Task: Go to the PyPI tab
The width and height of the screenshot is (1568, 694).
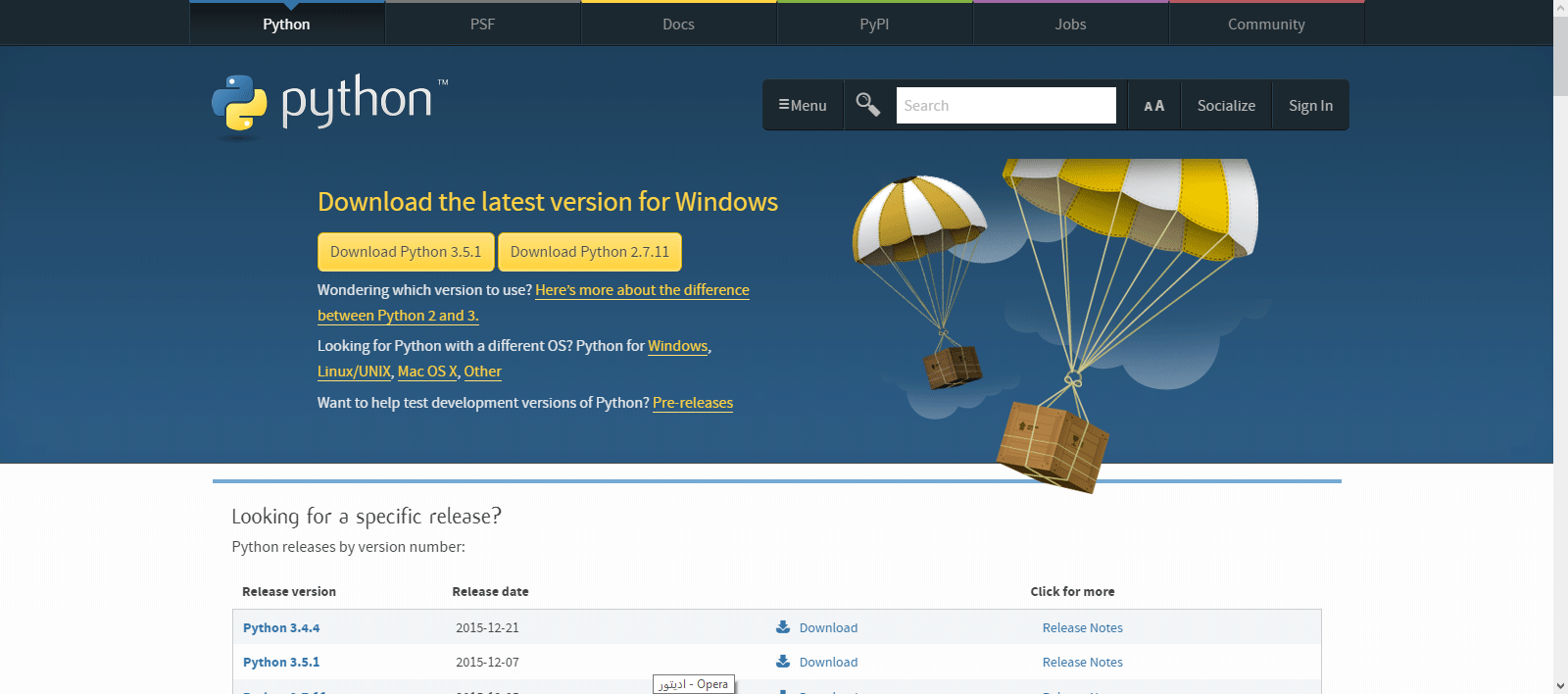Action: (x=875, y=24)
